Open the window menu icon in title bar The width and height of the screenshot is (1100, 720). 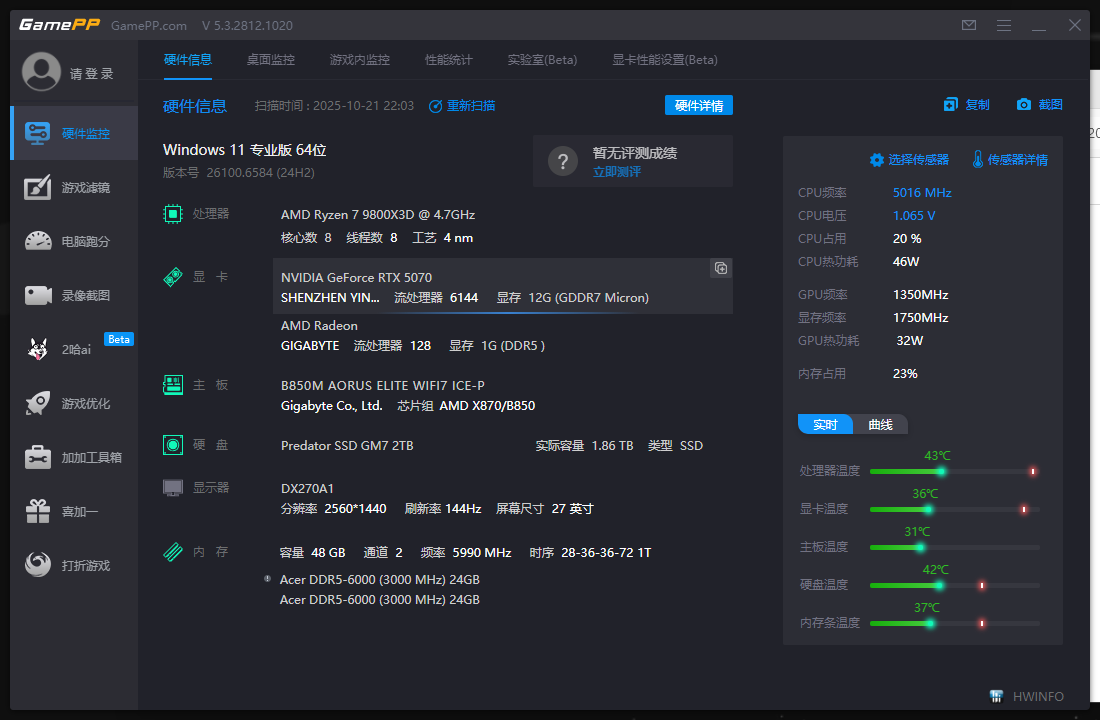click(x=1004, y=25)
